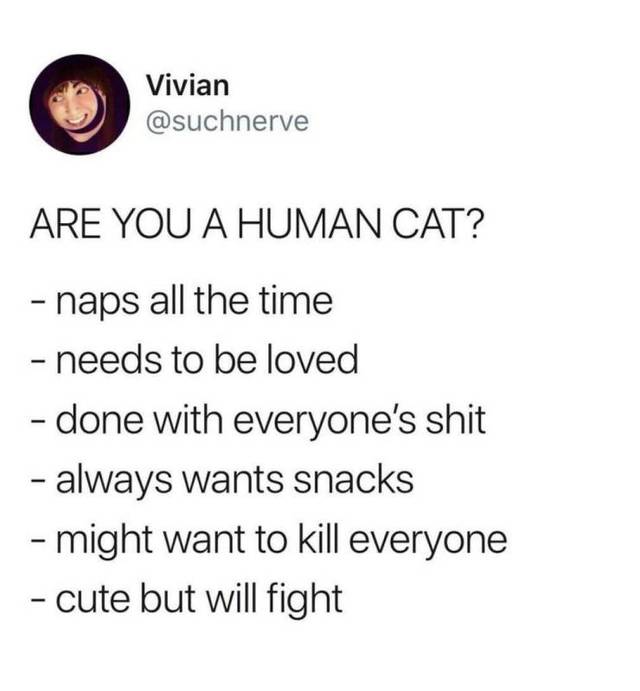The height and width of the screenshot is (691, 640).
Task: Select the "needs to be loved" line
Action: click(194, 360)
